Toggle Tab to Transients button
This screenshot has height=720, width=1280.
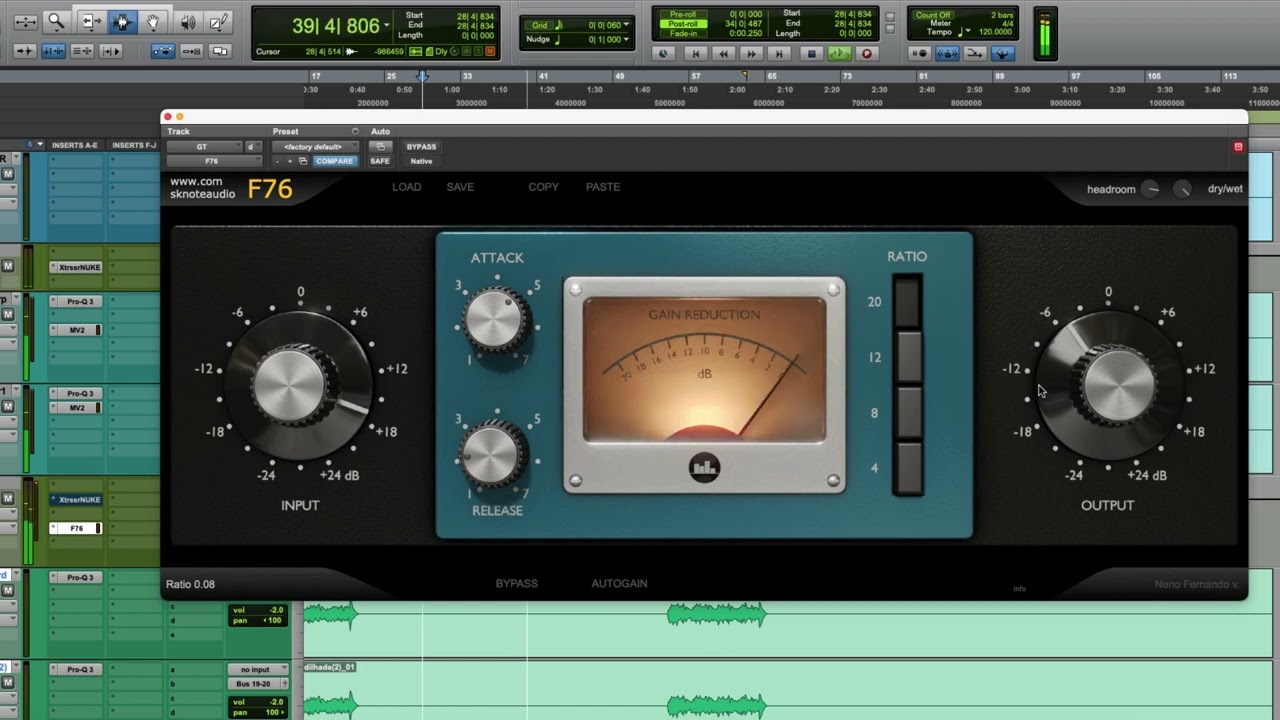click(x=26, y=51)
